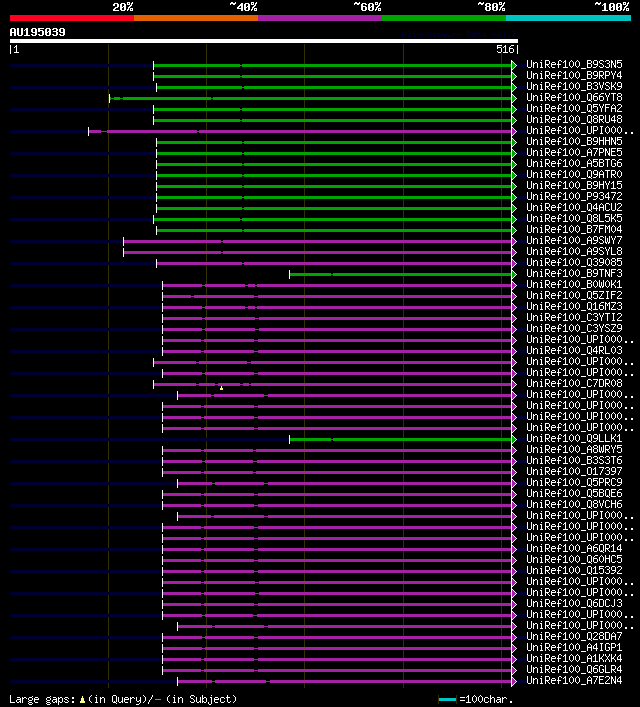Image resolution: width=640 pixels, height=707 pixels.
Task: Click the AU195039 query sequence name
Action: pyautogui.click(x=37, y=32)
